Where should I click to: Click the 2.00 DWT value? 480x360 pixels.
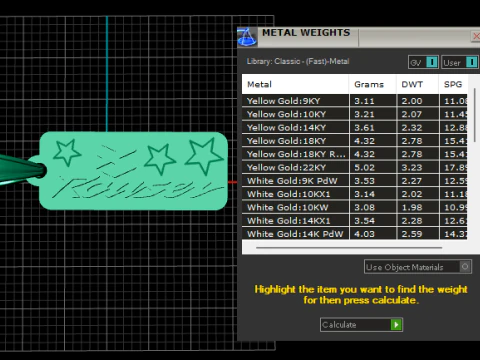412,101
